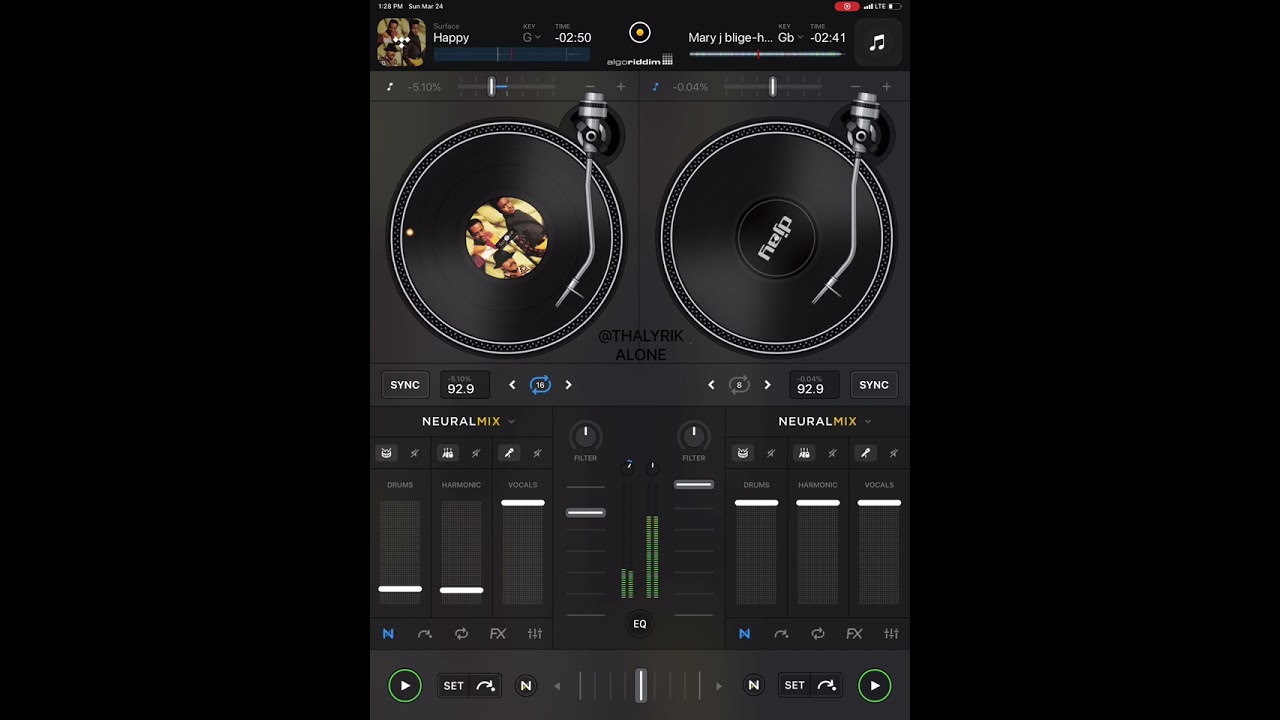Solo the vocals microphone icon on Mary J Blige deck

coord(866,453)
